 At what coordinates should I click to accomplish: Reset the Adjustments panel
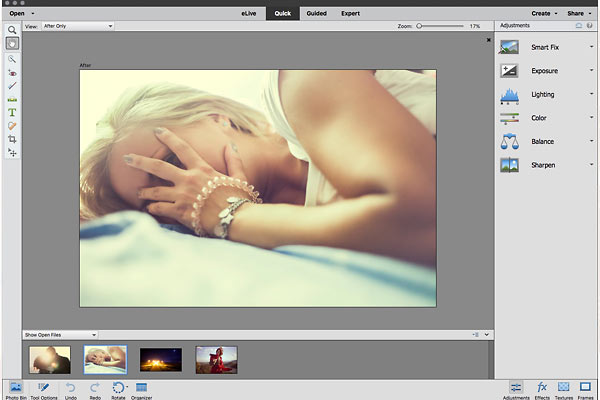tap(579, 26)
